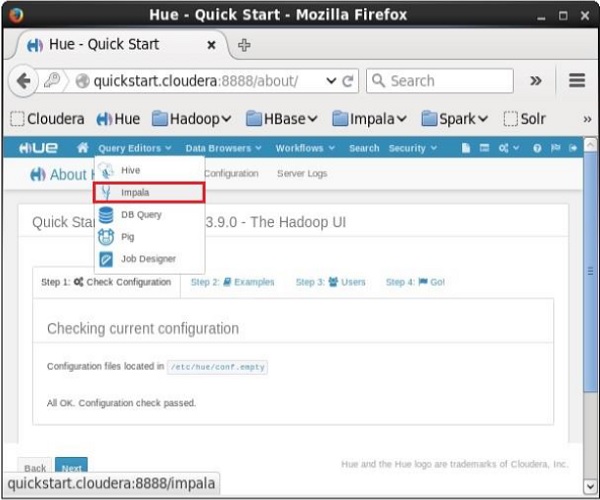Open the Server Logs link

coord(302,173)
